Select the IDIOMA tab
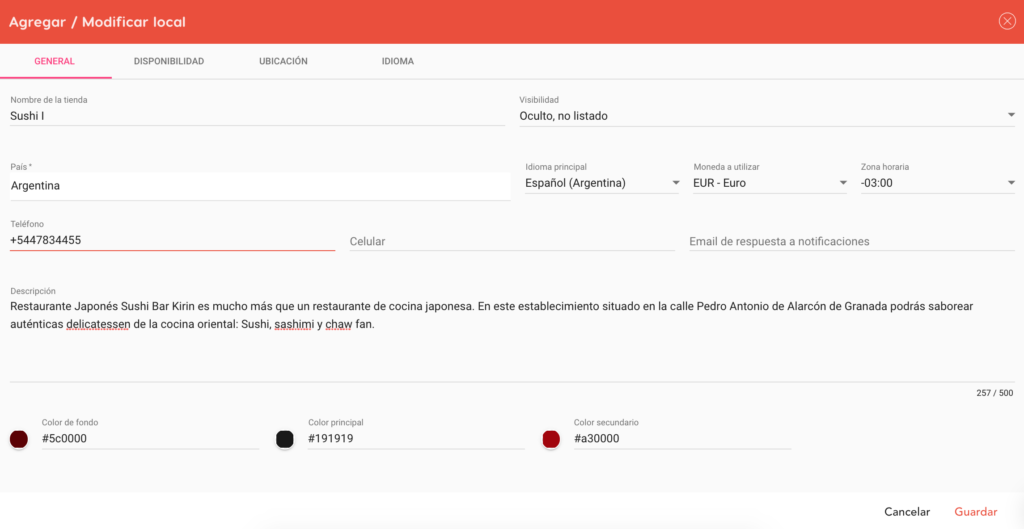 click(398, 61)
